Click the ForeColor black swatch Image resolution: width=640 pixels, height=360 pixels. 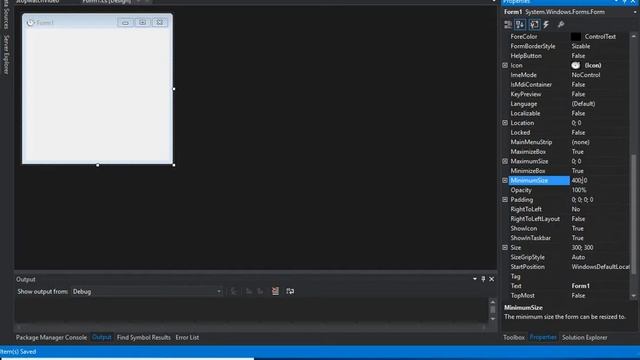[x=576, y=37]
